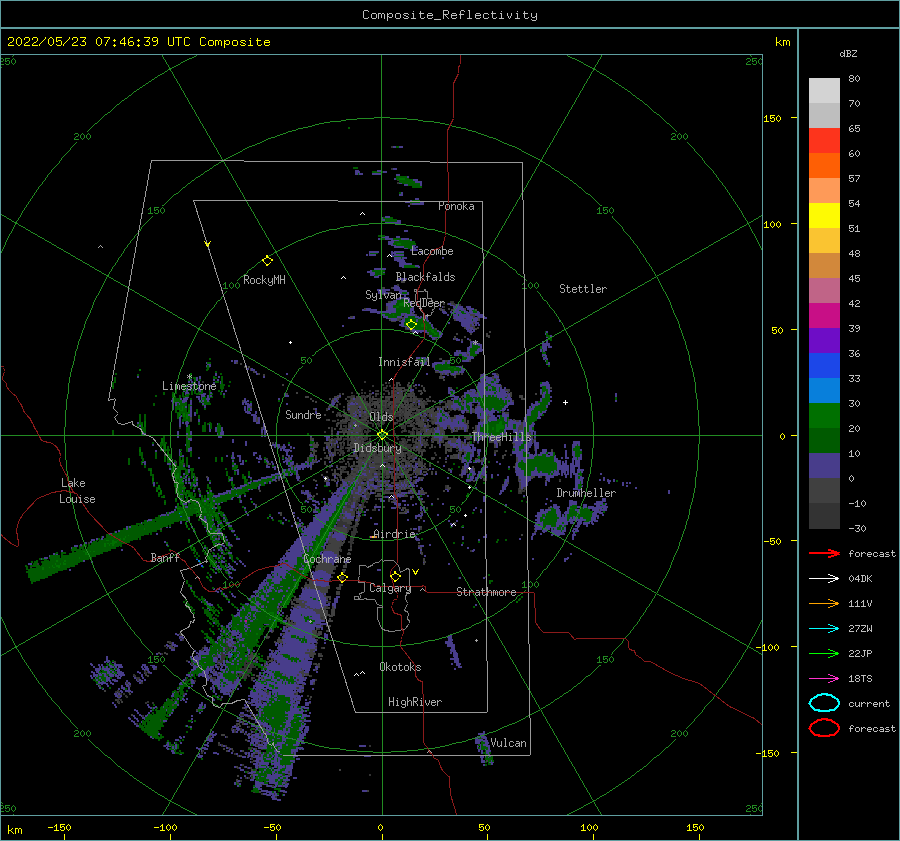Click the 'Drumheller' town label

586,493
